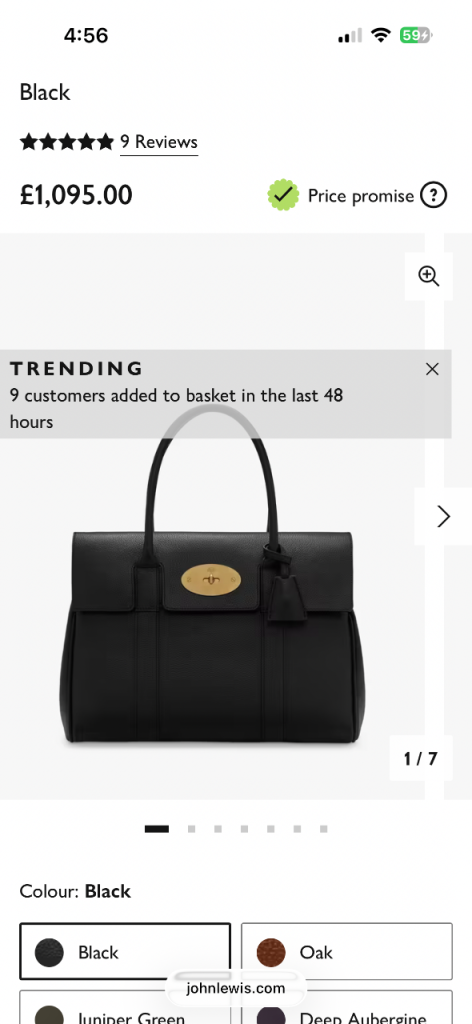Jump to the fourth image pagination dot
The image size is (472, 1024).
(244, 829)
